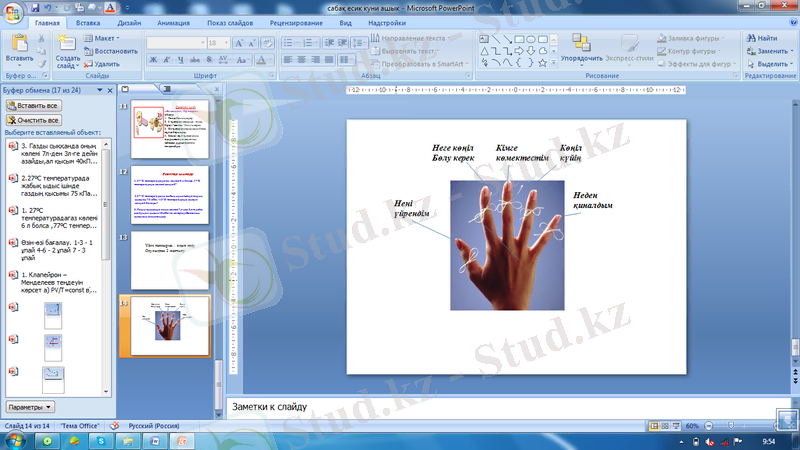Click the Создать слайд (New Slide) icon

click(x=67, y=43)
